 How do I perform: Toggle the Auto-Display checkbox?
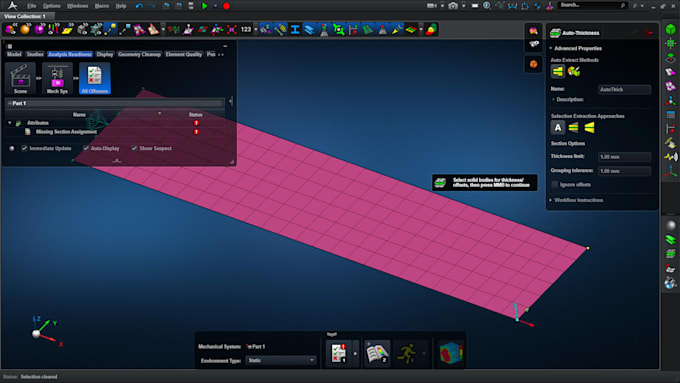click(86, 148)
